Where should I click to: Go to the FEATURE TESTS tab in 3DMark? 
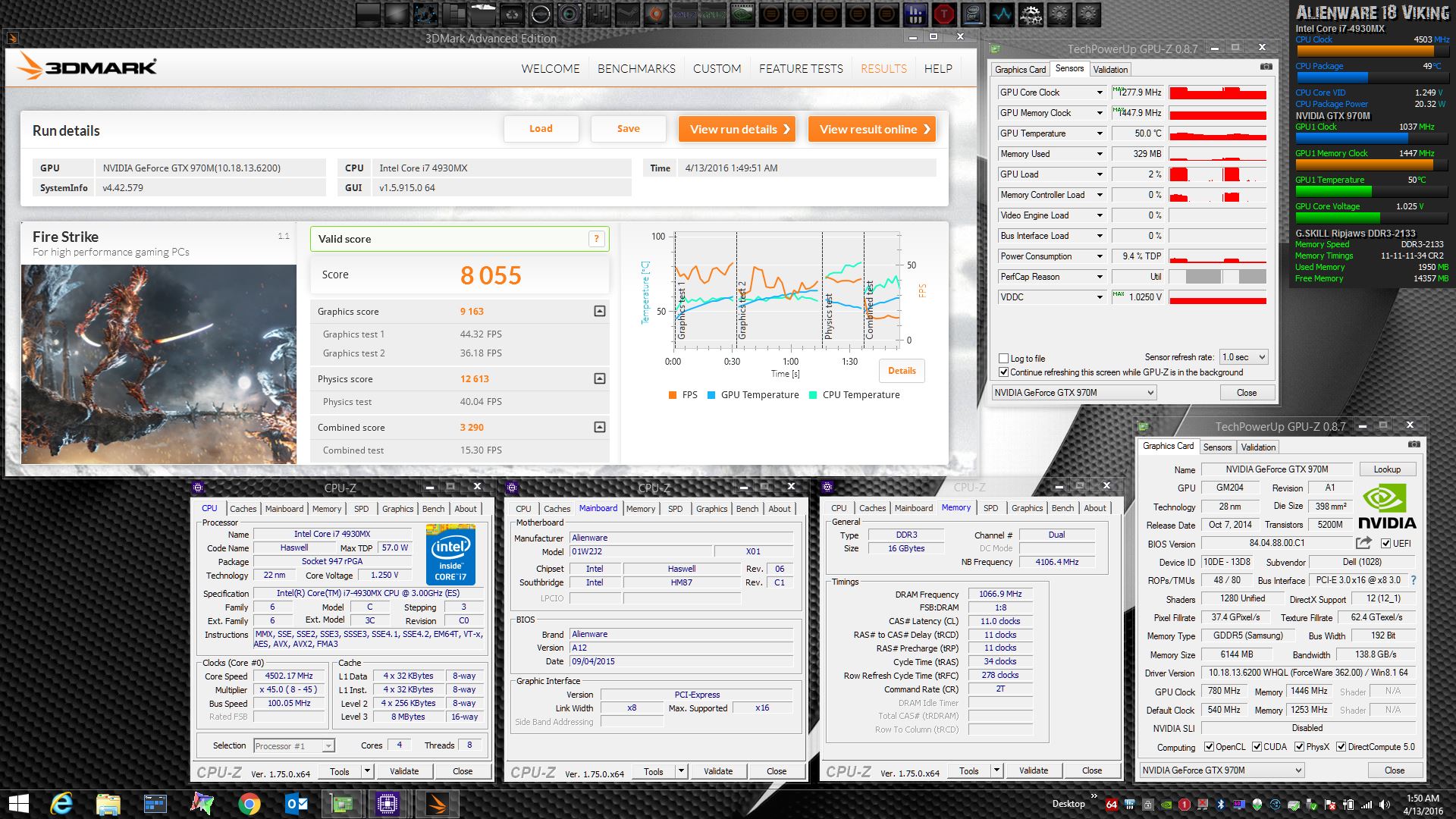coord(801,68)
